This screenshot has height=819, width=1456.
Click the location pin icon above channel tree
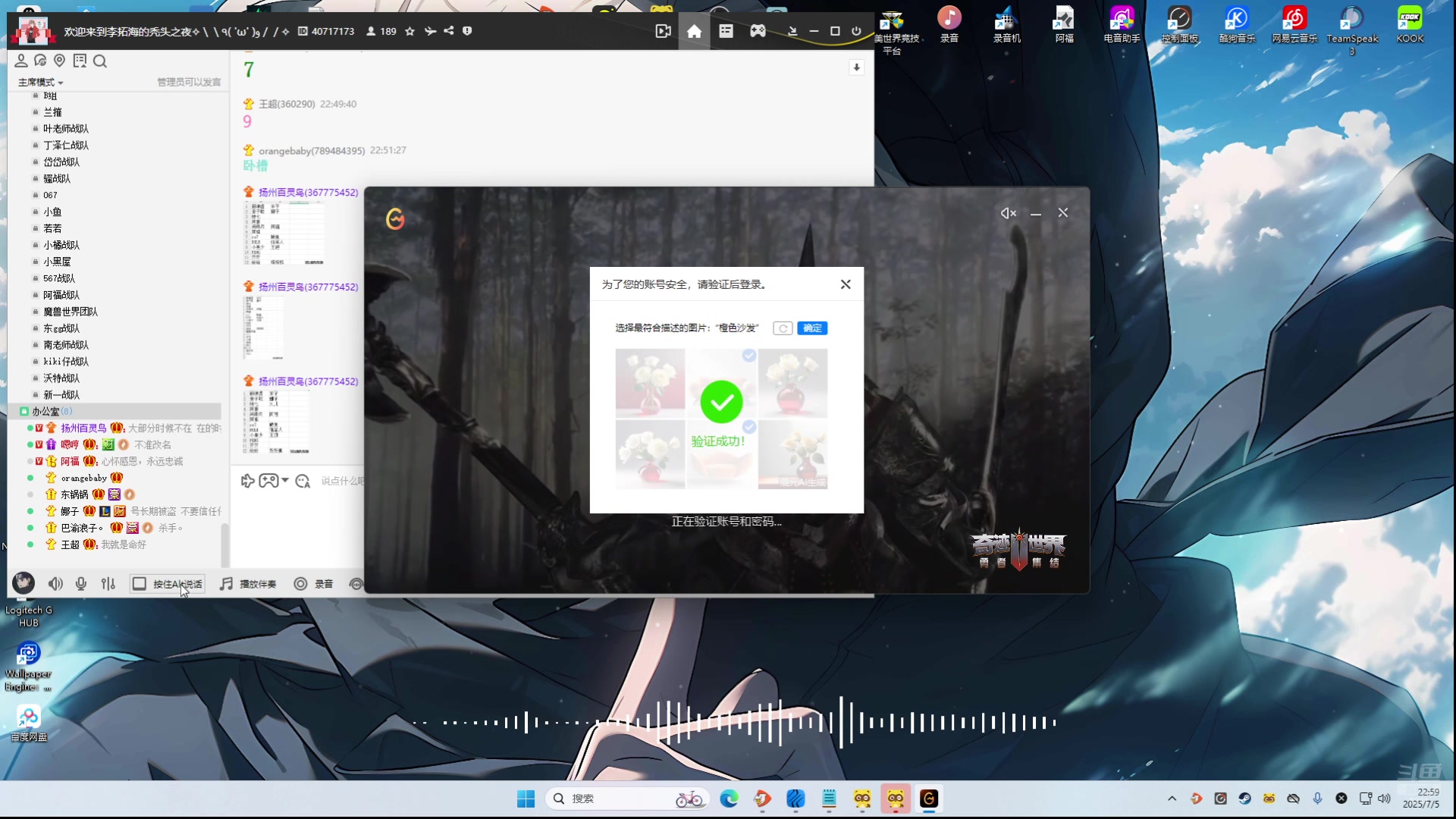[x=59, y=61]
